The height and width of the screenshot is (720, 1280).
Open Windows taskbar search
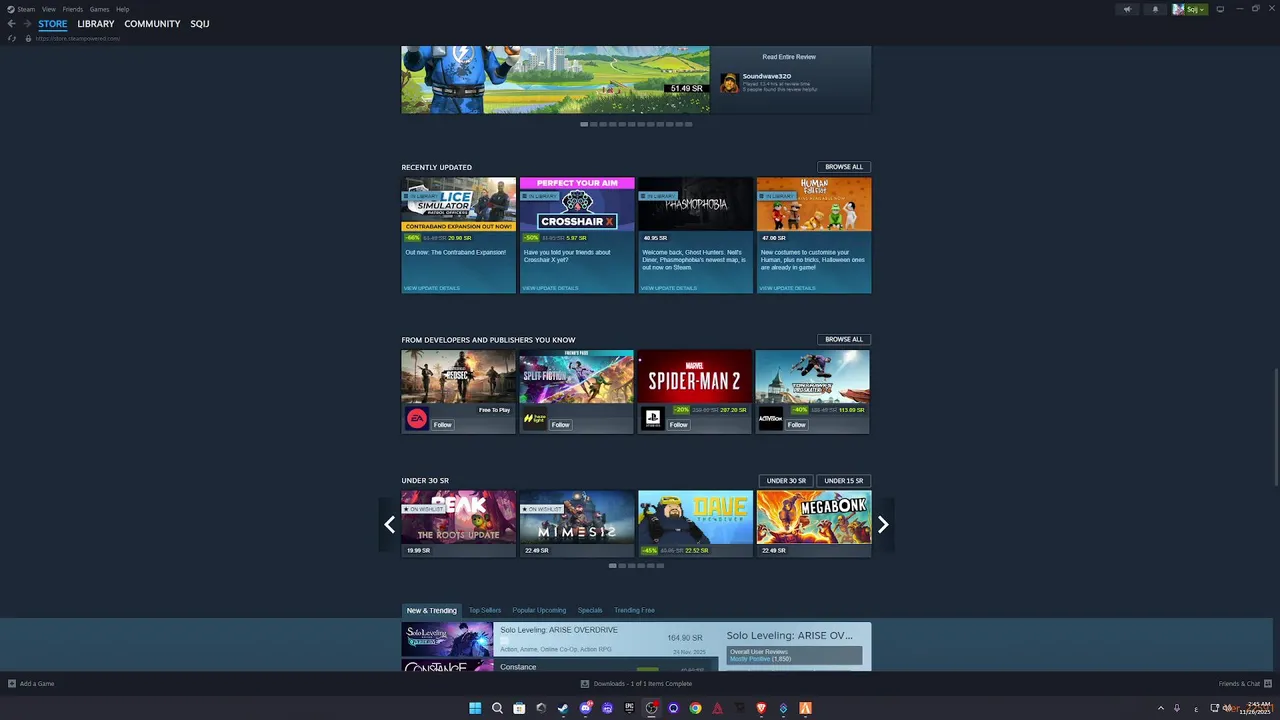[x=497, y=708]
